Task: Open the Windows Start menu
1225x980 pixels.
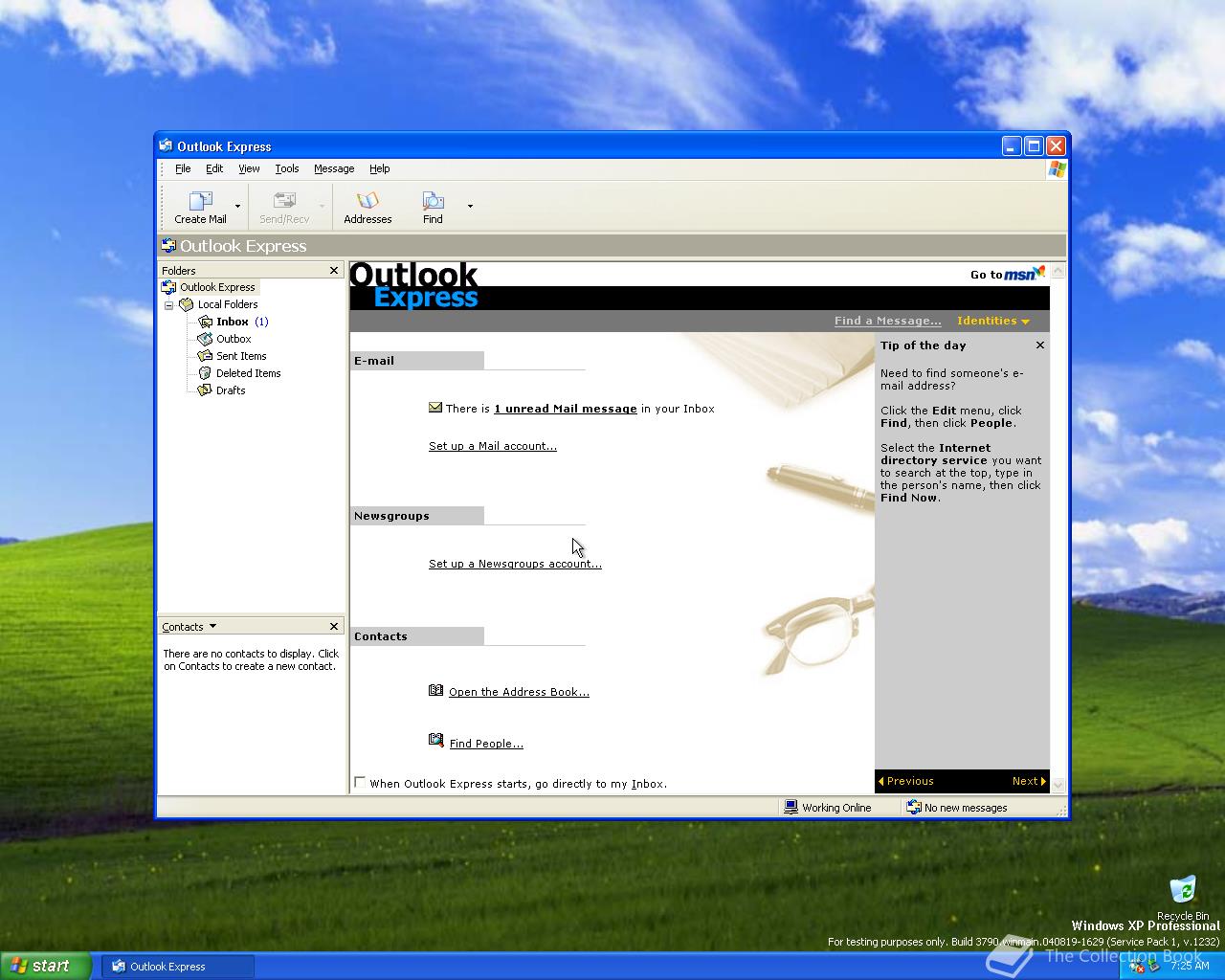Action: click(x=45, y=966)
